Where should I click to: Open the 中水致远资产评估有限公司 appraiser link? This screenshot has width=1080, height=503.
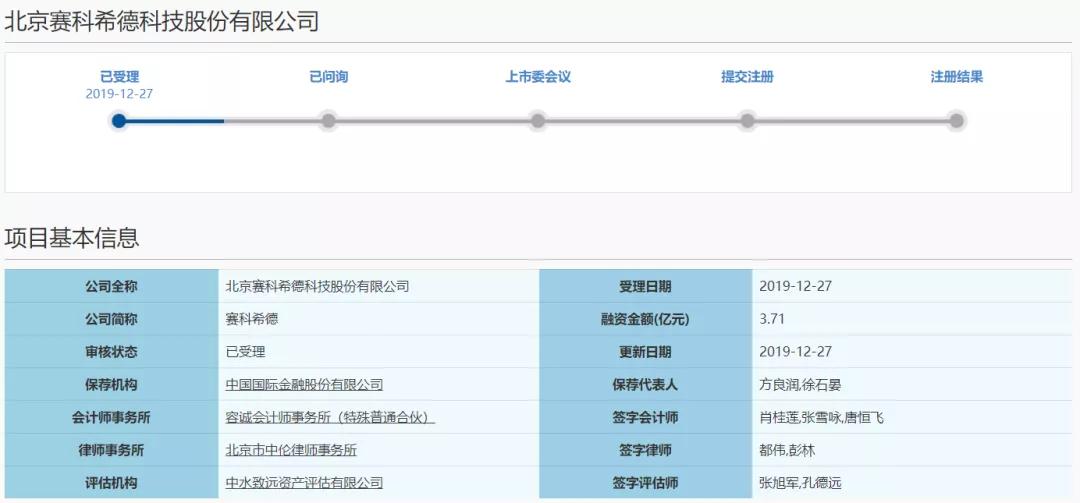[304, 483]
